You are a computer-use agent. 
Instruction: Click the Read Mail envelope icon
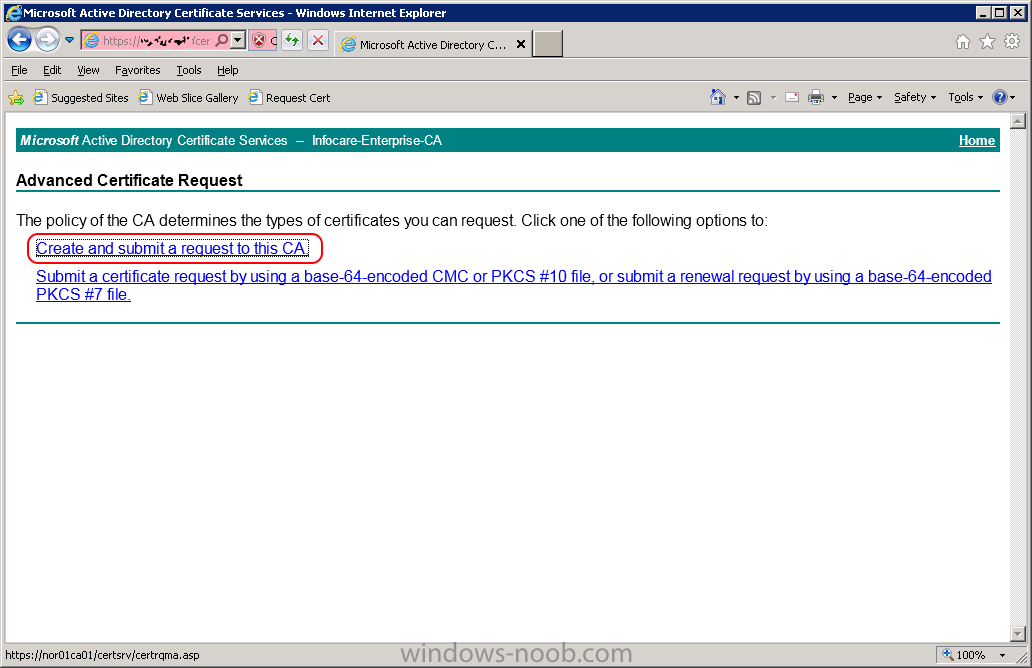[x=792, y=97]
